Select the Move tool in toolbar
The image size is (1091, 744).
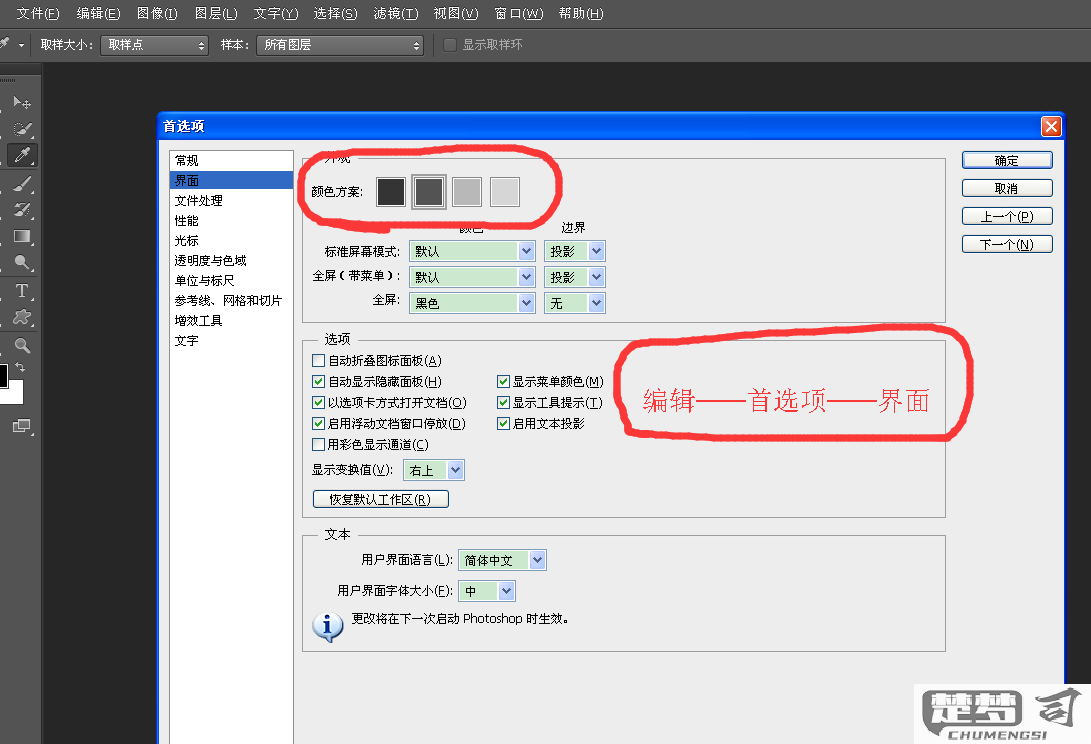[x=22, y=103]
